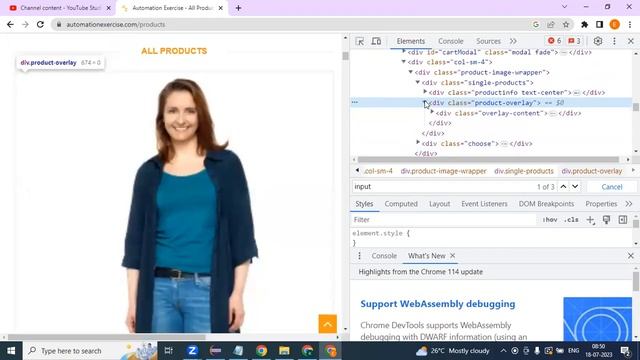Image resolution: width=640 pixels, height=360 pixels.
Task: Click the DOM search input field
Action: pos(443,187)
